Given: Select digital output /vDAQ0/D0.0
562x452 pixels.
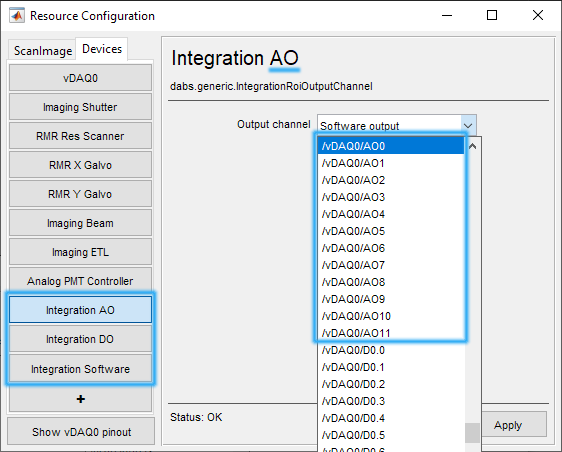Looking at the screenshot, I should pos(391,350).
